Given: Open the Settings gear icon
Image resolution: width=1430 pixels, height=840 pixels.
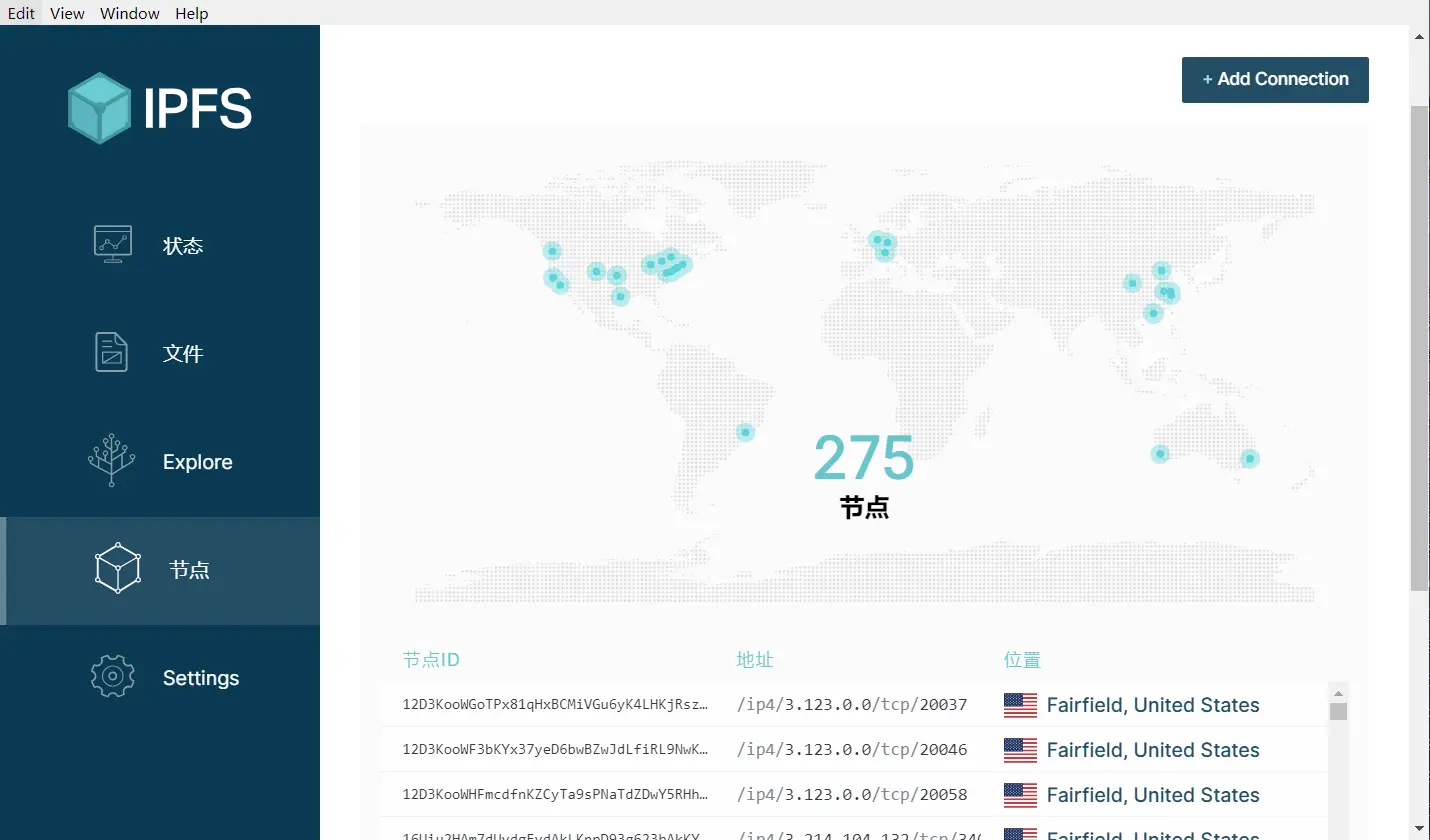Looking at the screenshot, I should pos(113,676).
